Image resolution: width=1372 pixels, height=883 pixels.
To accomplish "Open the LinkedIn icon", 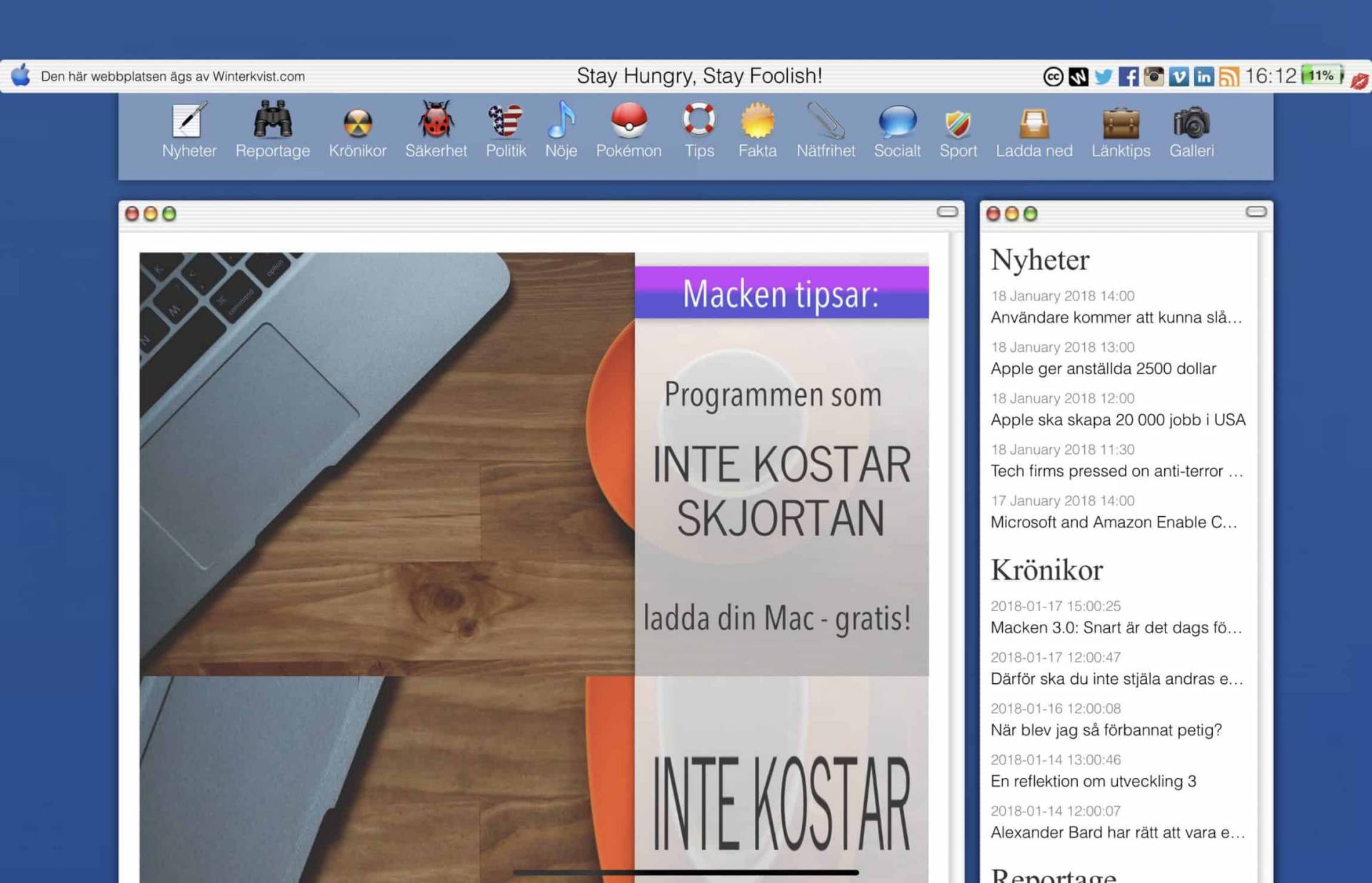I will click(x=1203, y=76).
